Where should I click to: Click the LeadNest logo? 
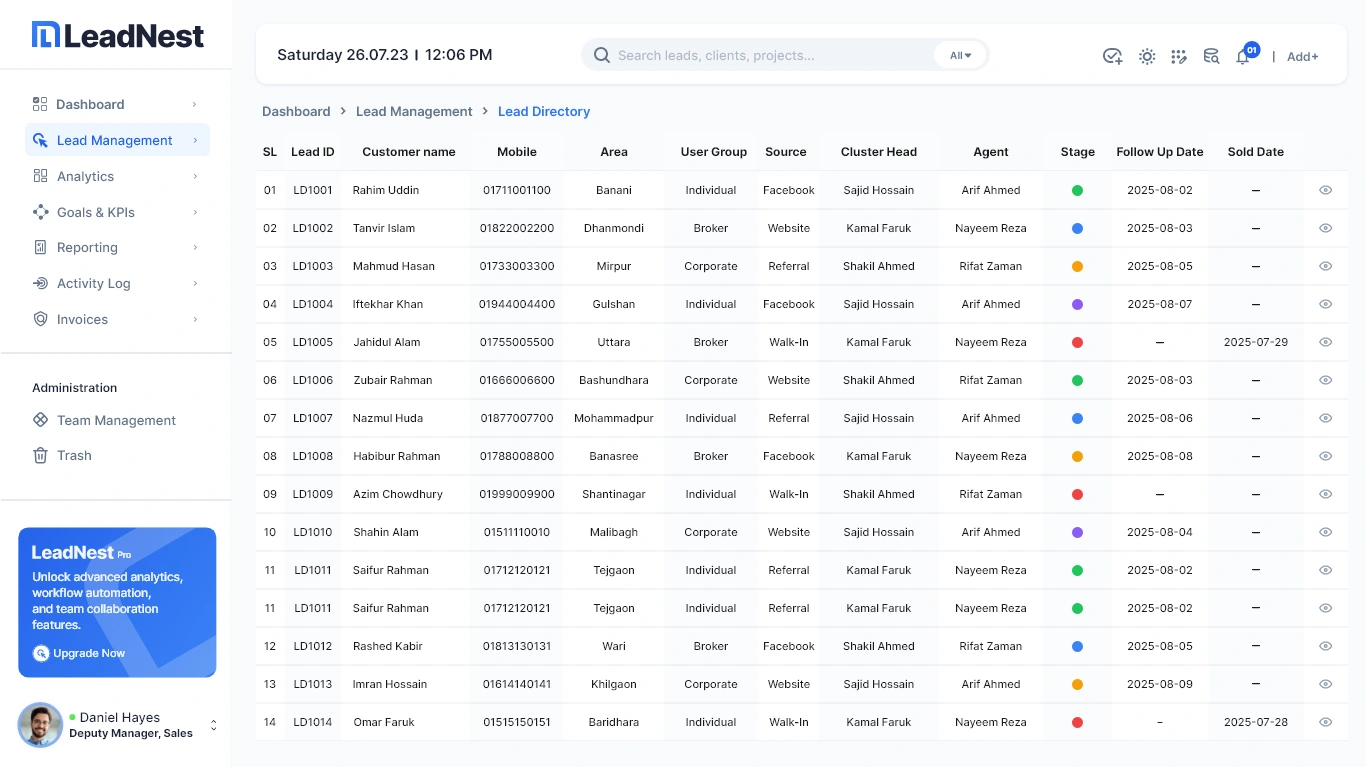pos(118,36)
